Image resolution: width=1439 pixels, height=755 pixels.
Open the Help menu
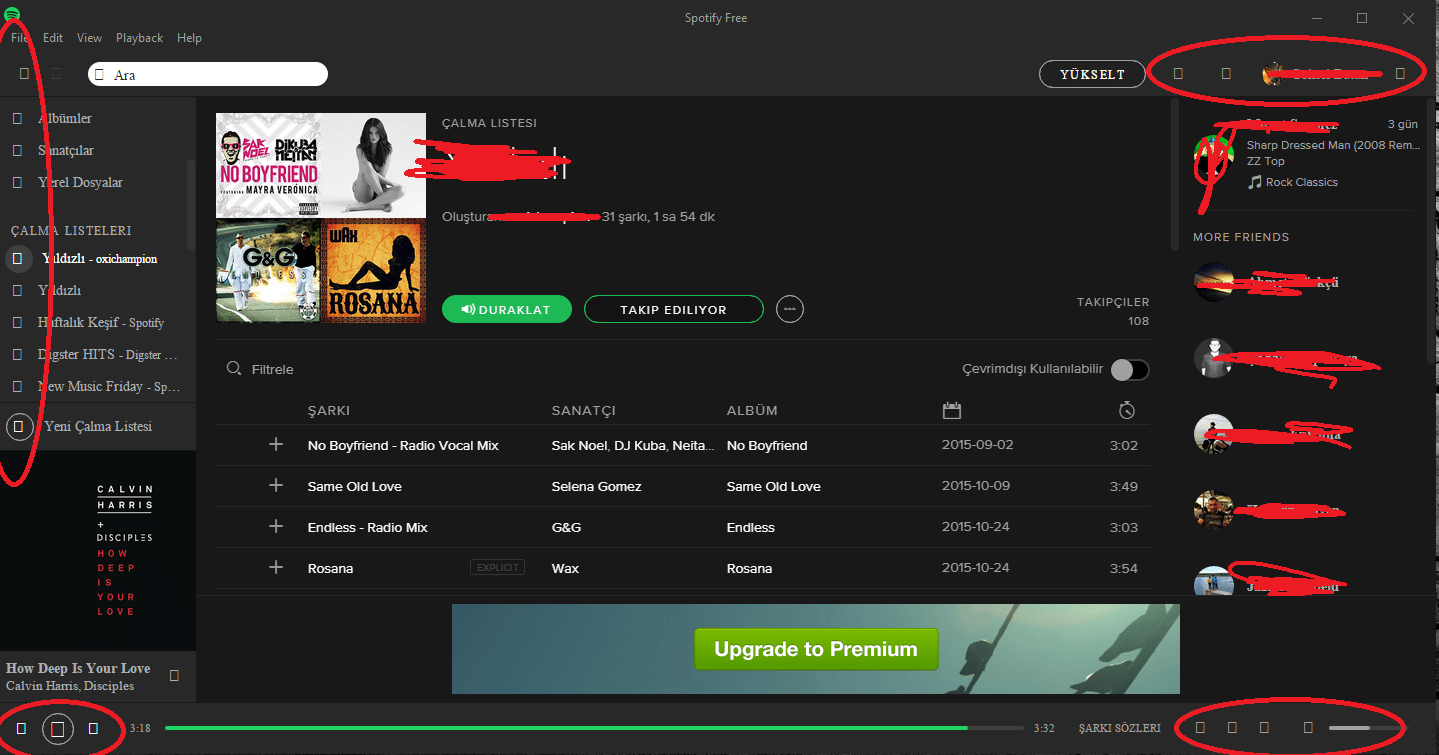pos(189,38)
